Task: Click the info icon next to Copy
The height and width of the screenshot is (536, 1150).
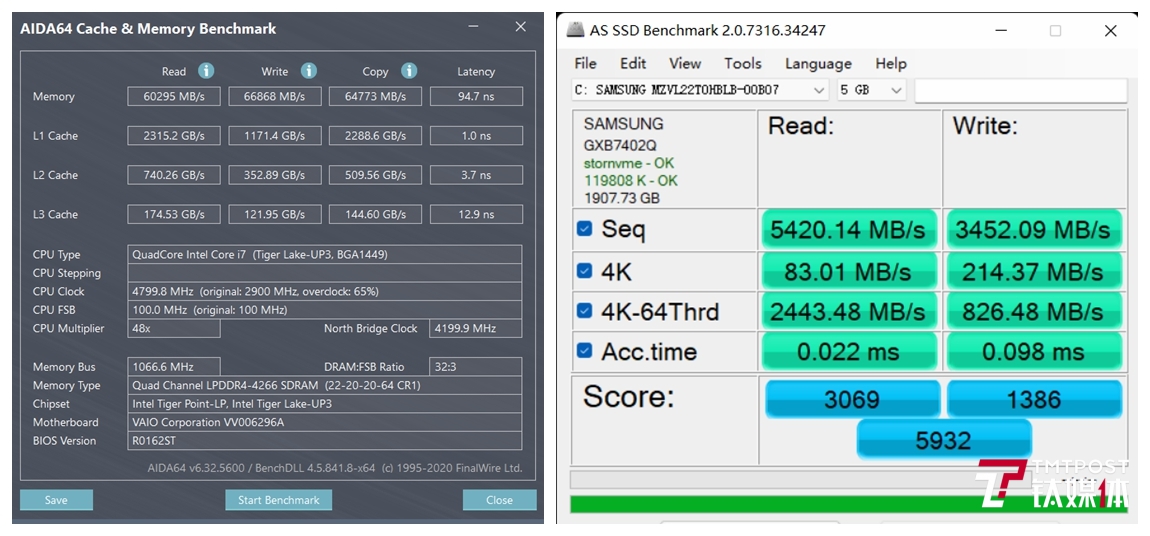Action: click(409, 71)
